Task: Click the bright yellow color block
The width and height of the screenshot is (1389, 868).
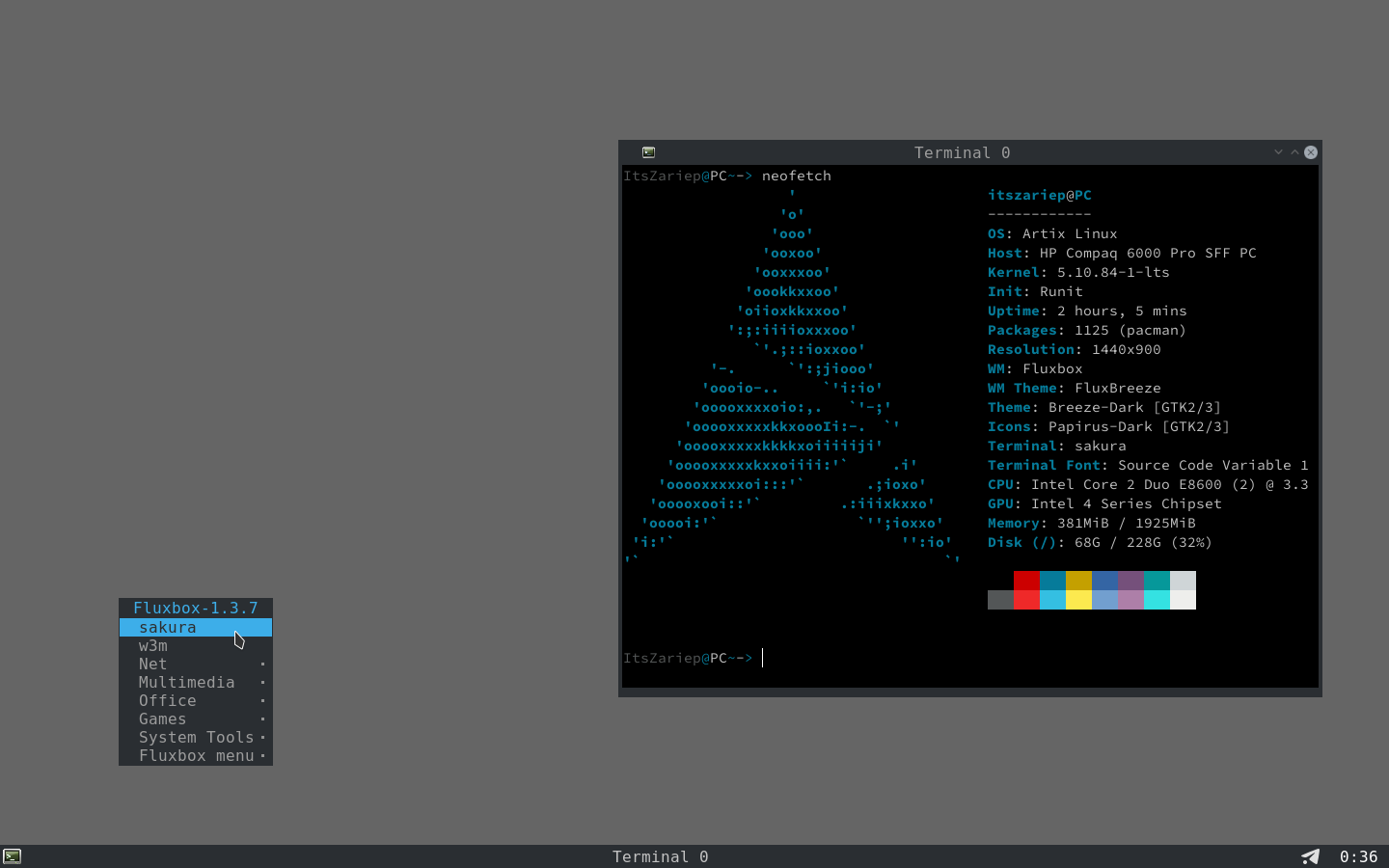Action: coord(1078,600)
